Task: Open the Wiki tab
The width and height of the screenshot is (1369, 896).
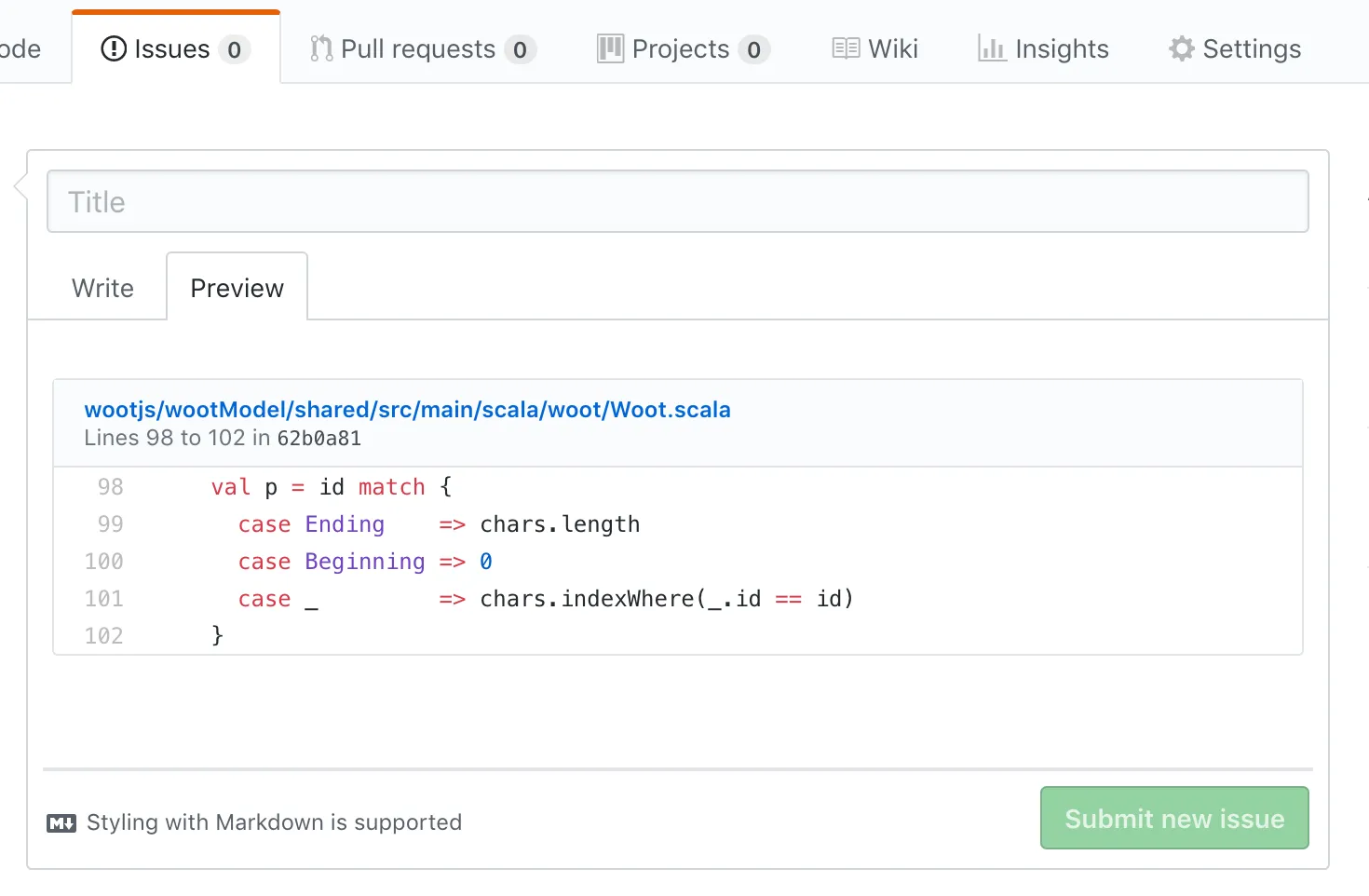Action: click(x=874, y=48)
